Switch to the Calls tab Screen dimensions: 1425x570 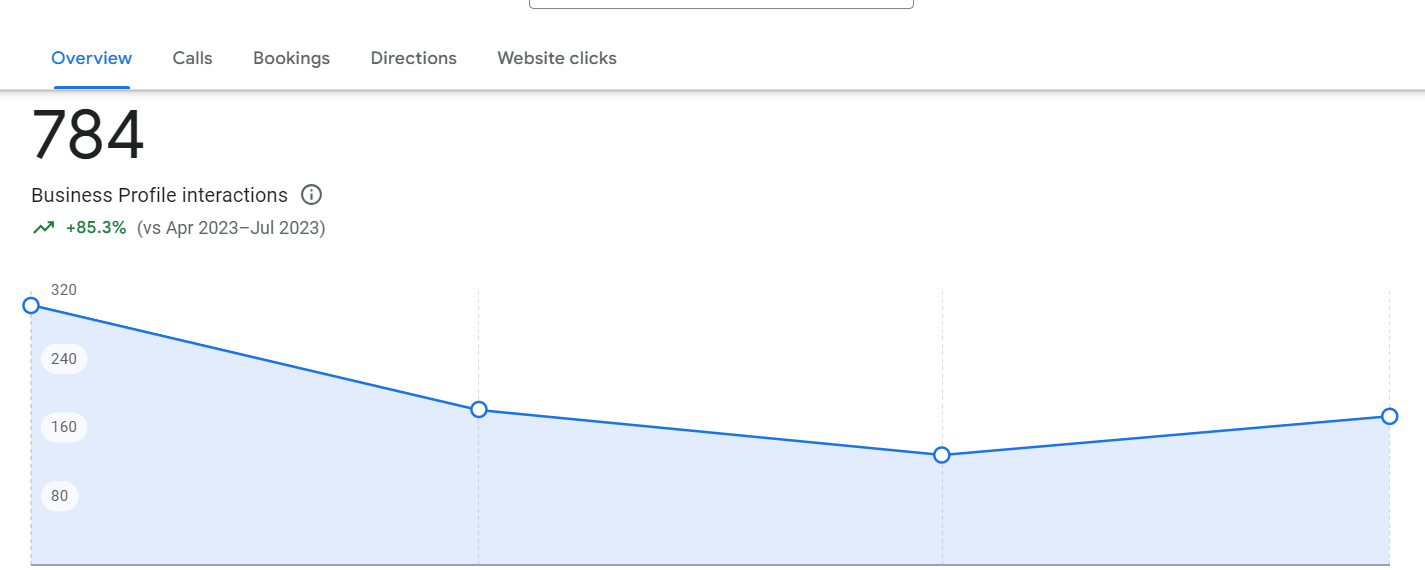pos(192,58)
